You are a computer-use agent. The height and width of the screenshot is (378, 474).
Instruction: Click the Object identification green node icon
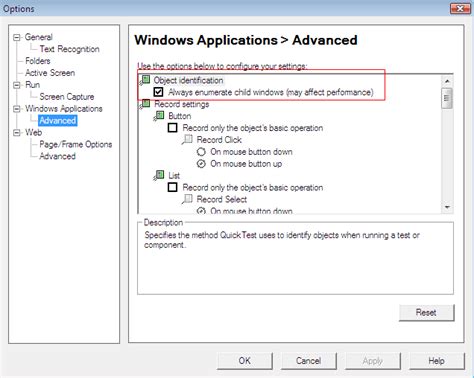pyautogui.click(x=145, y=80)
